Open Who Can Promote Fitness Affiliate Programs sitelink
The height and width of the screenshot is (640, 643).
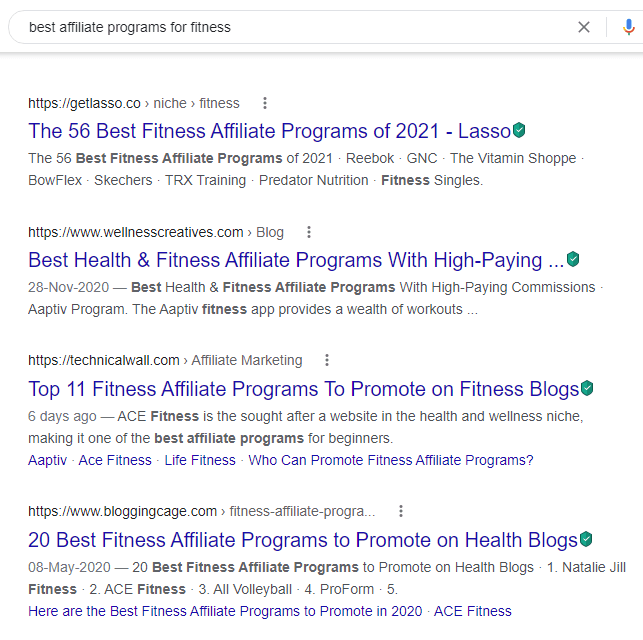click(x=390, y=460)
